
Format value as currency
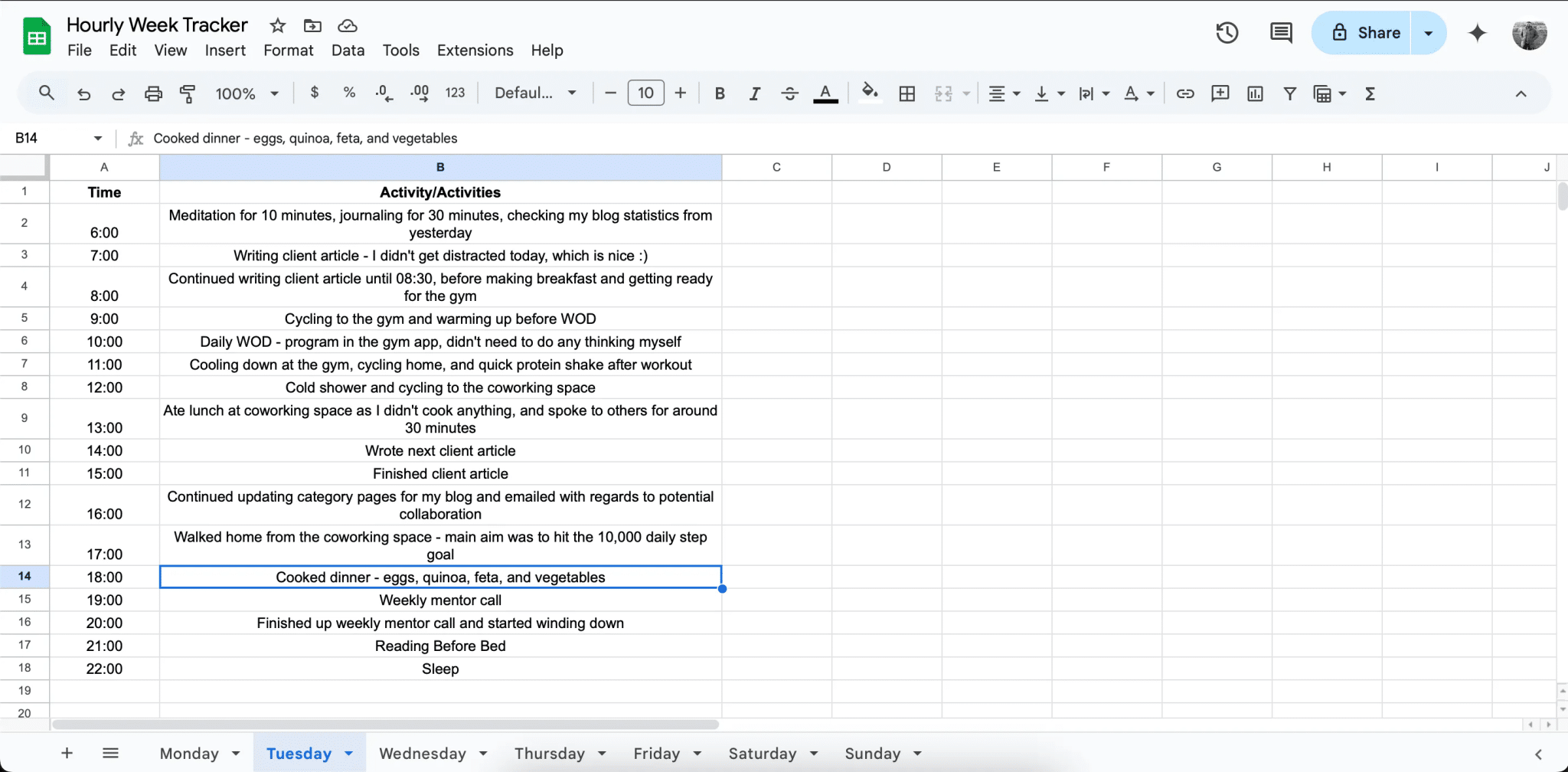(314, 93)
